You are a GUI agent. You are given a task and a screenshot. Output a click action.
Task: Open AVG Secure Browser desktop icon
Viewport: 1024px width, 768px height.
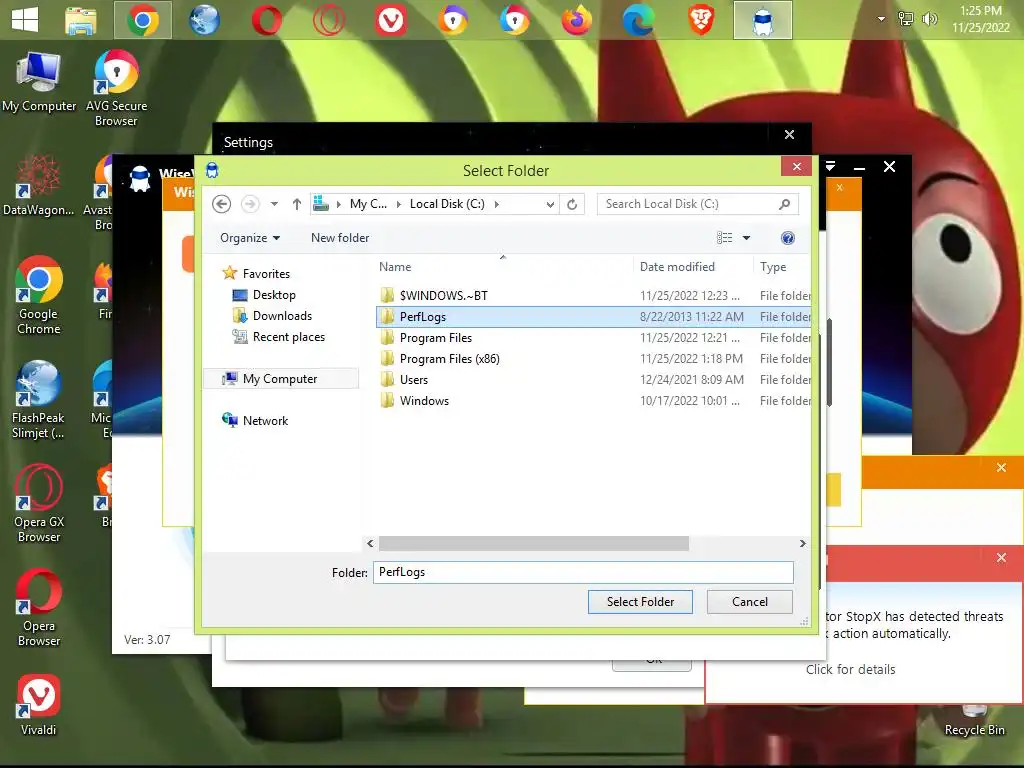tap(116, 88)
